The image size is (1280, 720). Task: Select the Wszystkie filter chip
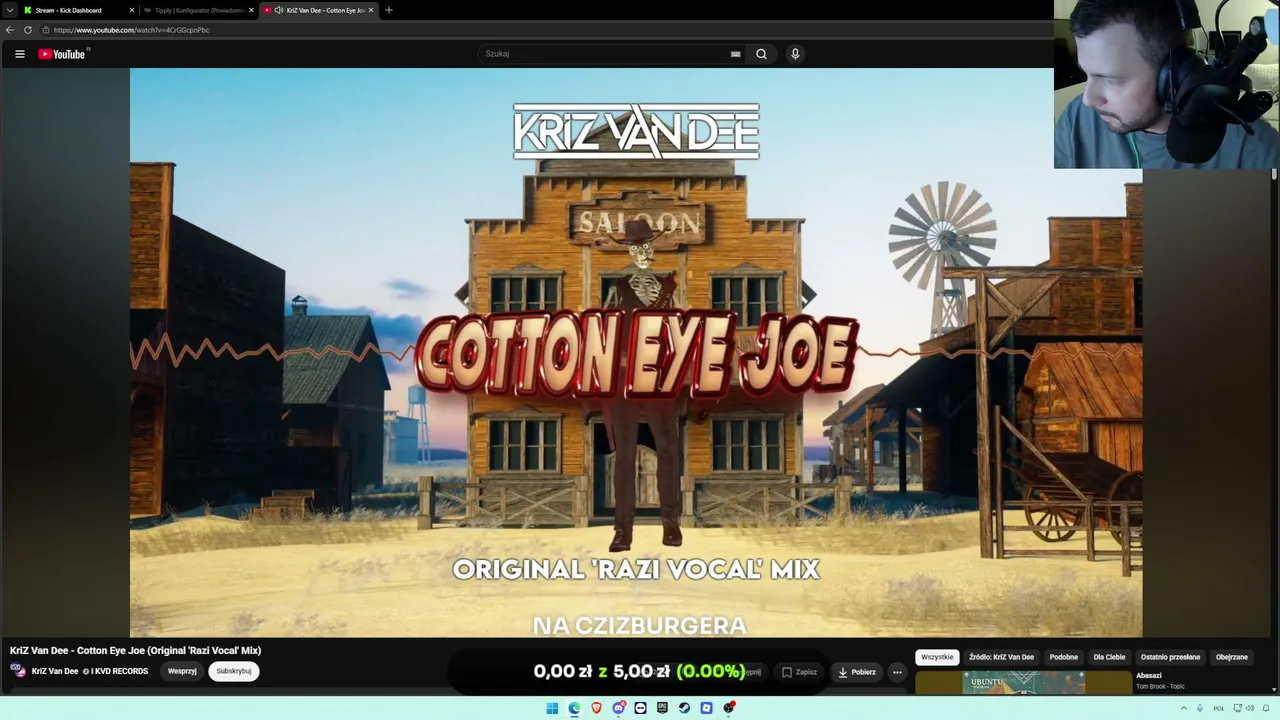coord(937,657)
